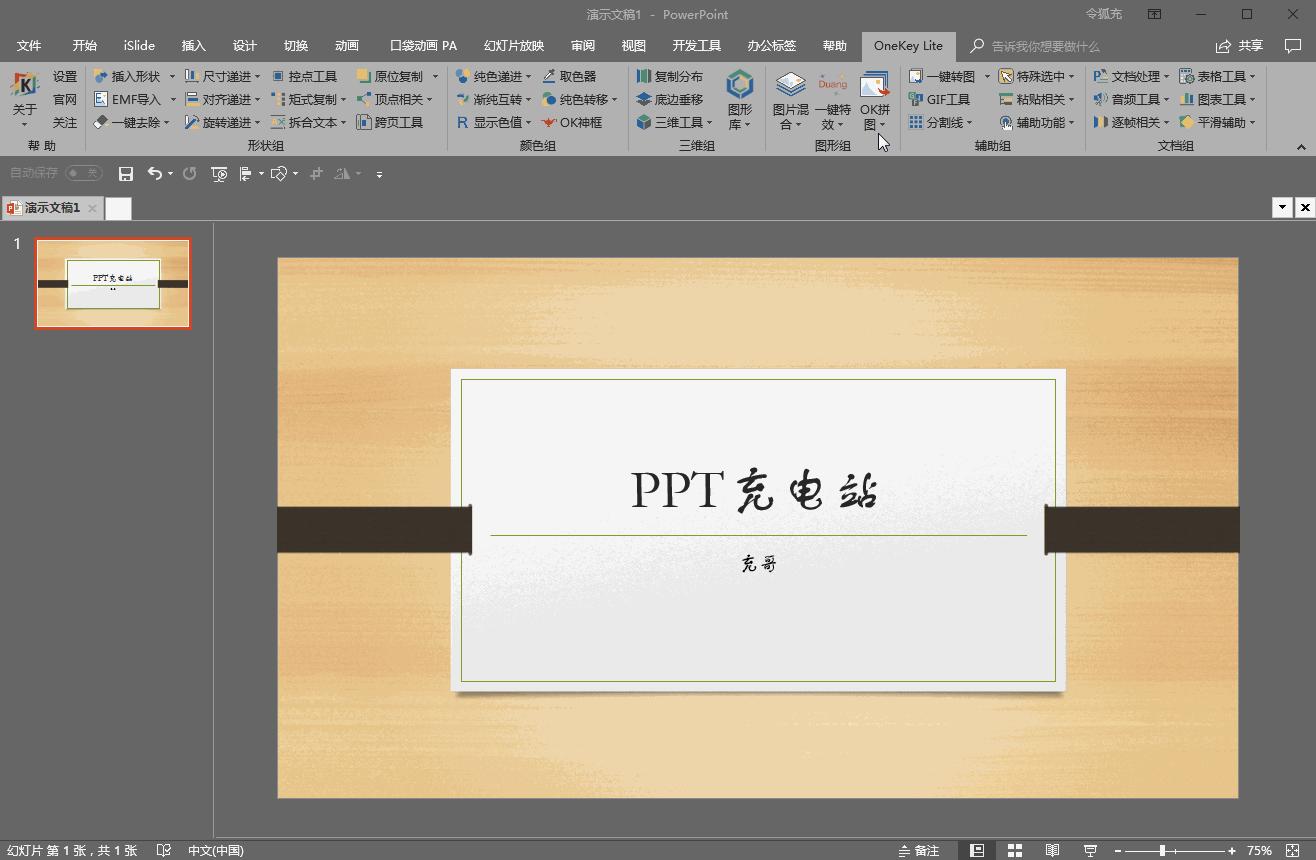
Task: Open the 表格工具 dropdown
Action: pos(1252,77)
